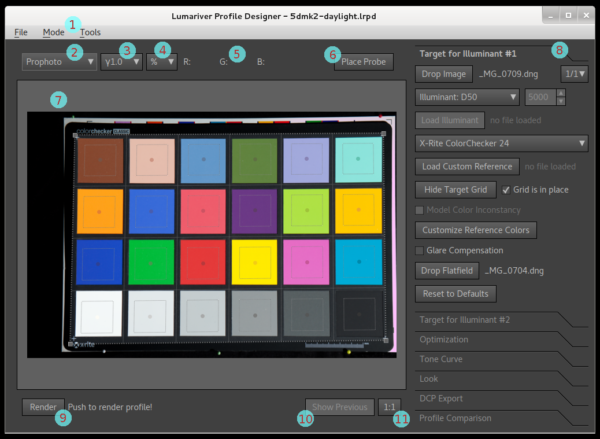Viewport: 600px width, 439px height.
Task: Click the Drop Flatfield button
Action: click(447, 271)
